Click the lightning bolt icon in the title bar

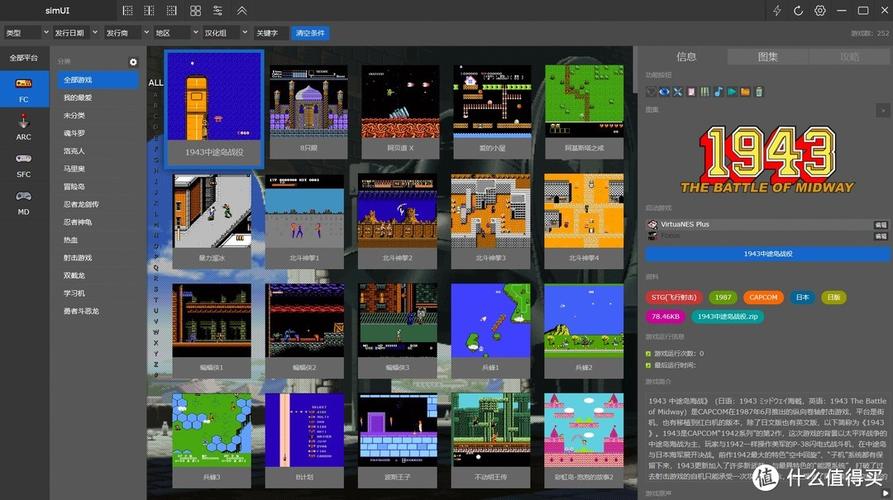[777, 11]
